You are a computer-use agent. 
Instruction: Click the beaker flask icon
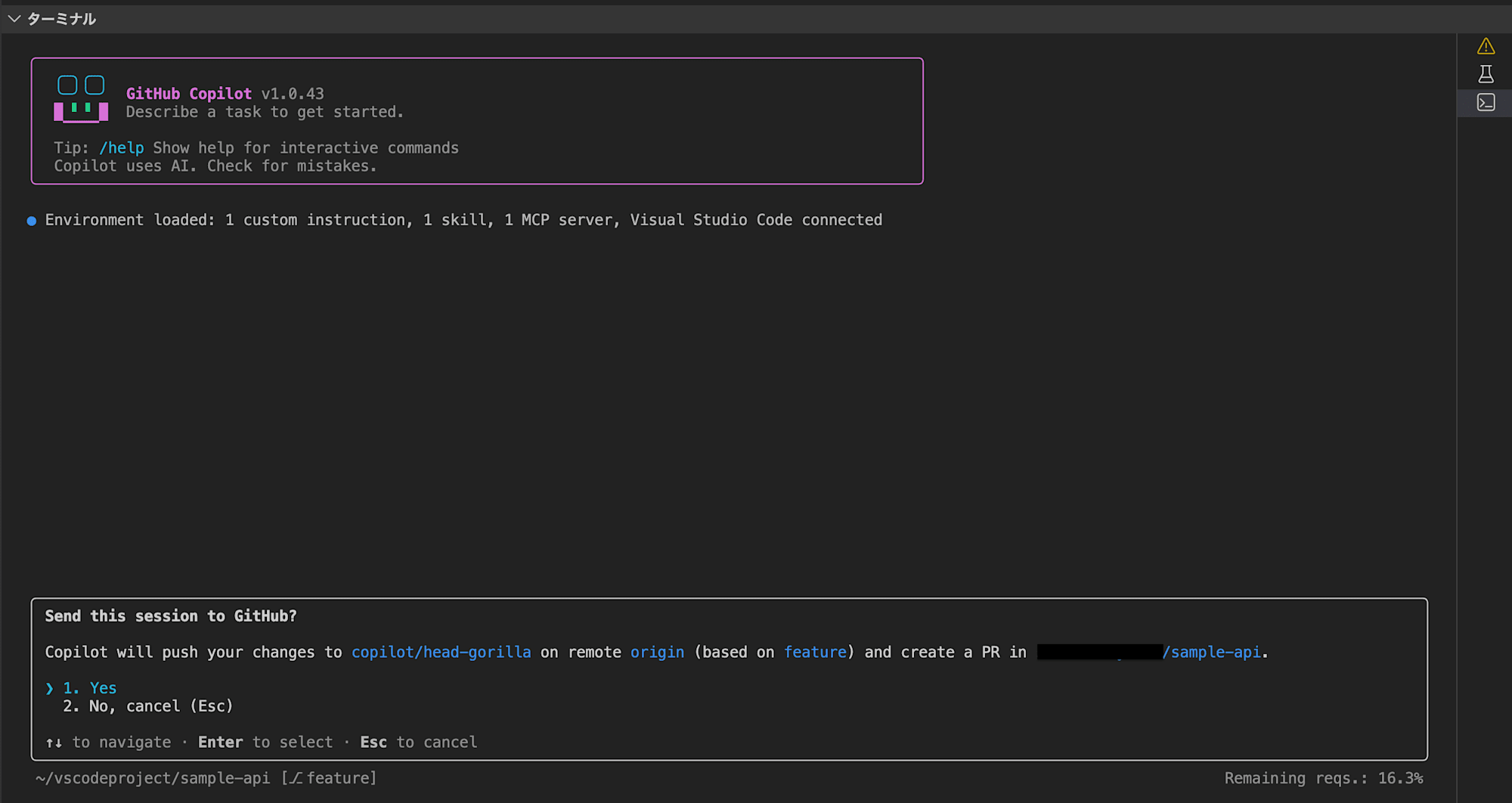[1486, 74]
